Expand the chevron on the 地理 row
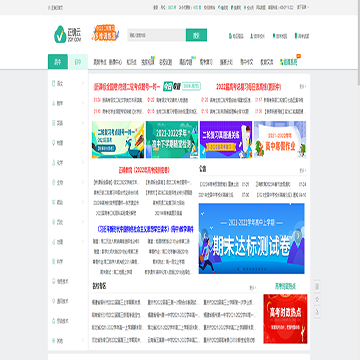Screen dimensions: 360x360 (x=83, y=242)
